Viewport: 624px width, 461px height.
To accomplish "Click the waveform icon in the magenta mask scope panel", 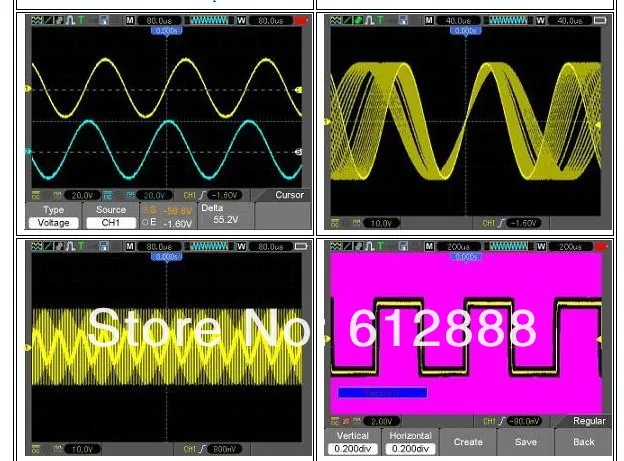I will click(335, 246).
